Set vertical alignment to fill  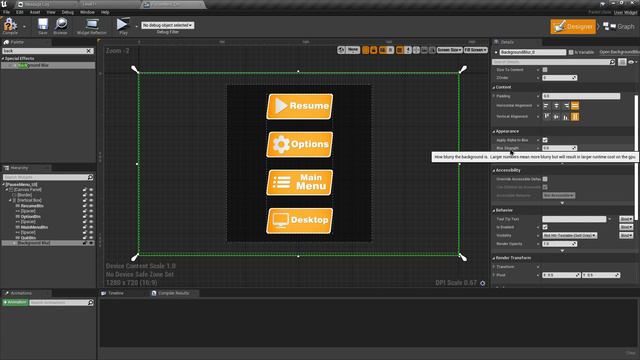[x=575, y=117]
